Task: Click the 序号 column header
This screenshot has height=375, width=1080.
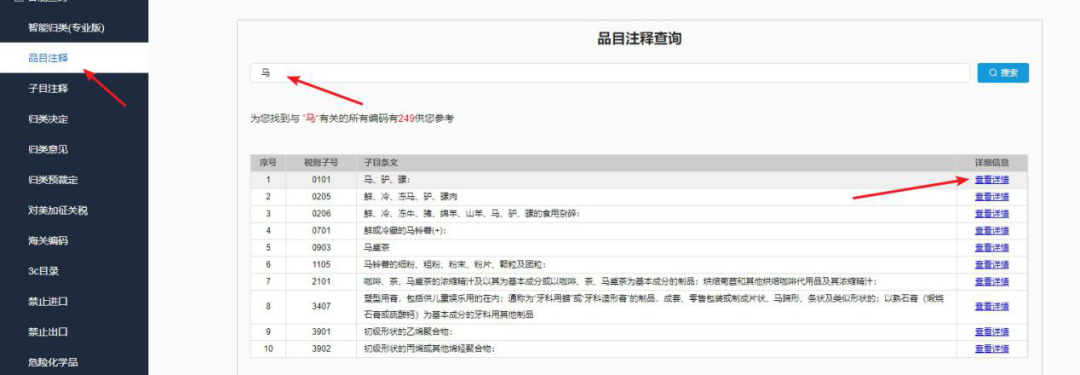Action: pos(268,163)
